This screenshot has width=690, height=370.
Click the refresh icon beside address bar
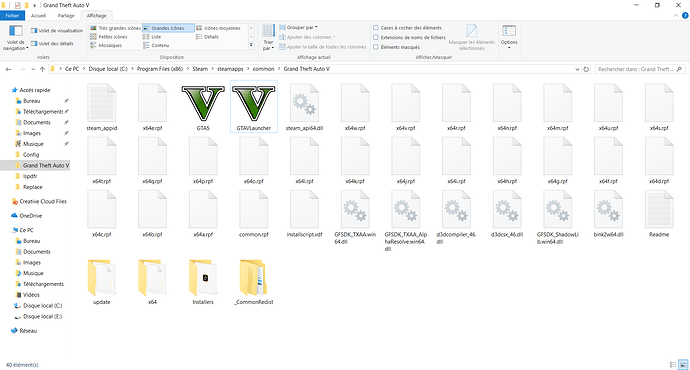pos(586,69)
